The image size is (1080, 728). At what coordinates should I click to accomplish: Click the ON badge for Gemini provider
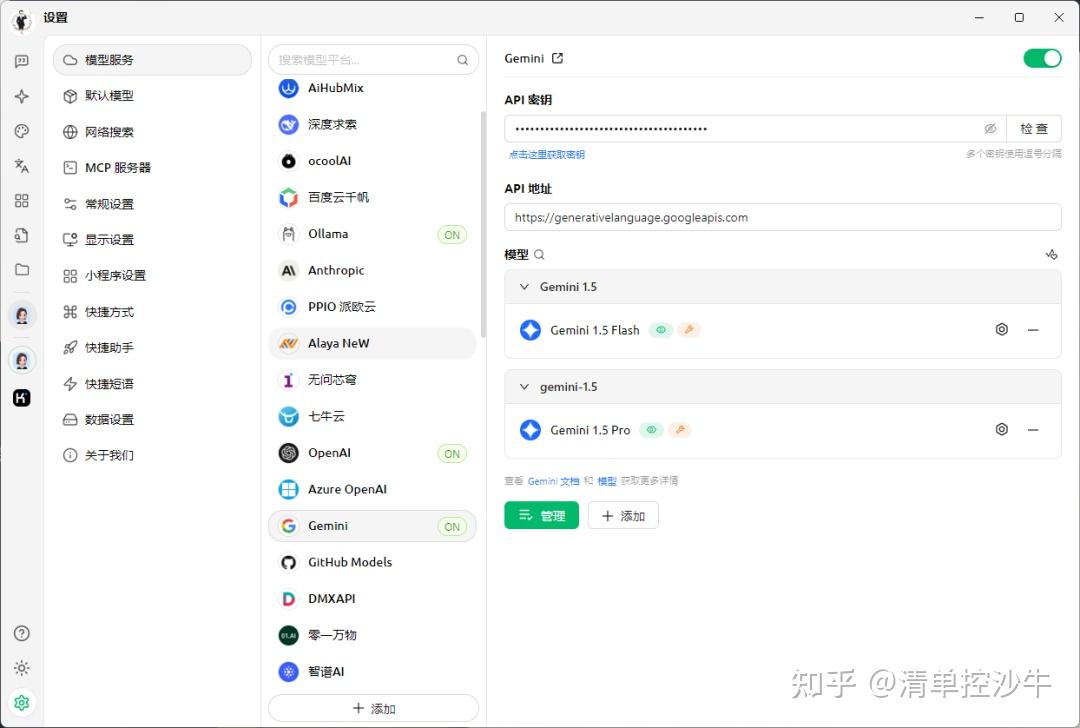coord(452,527)
